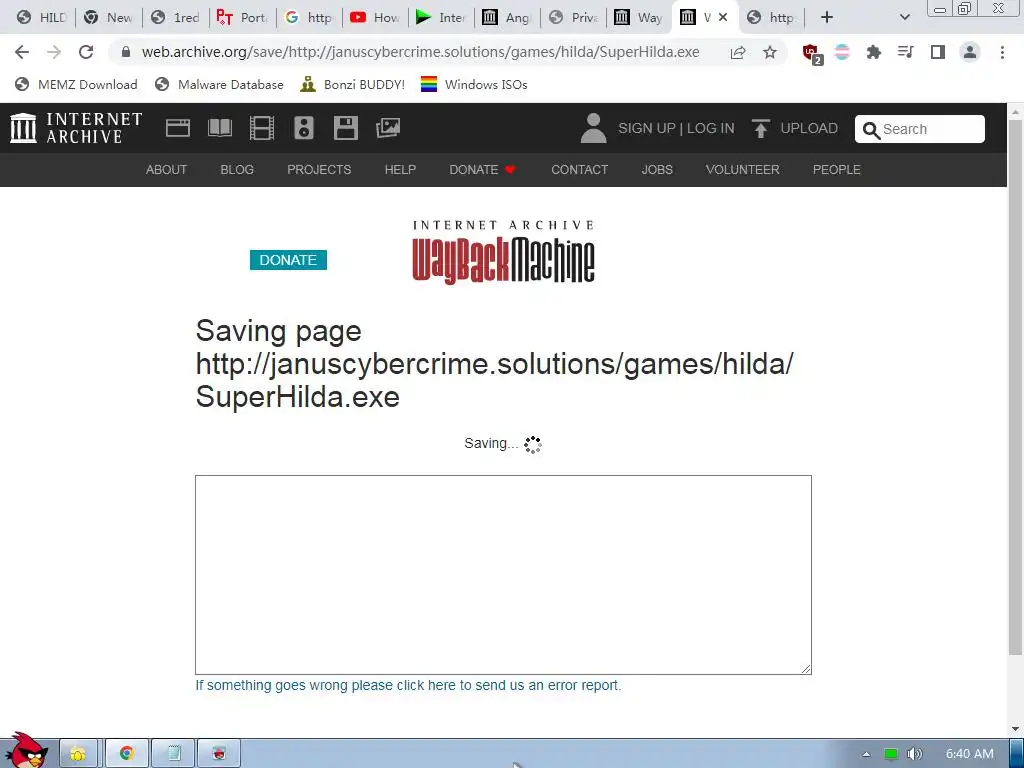Switch to the HILD tab

coord(41,18)
